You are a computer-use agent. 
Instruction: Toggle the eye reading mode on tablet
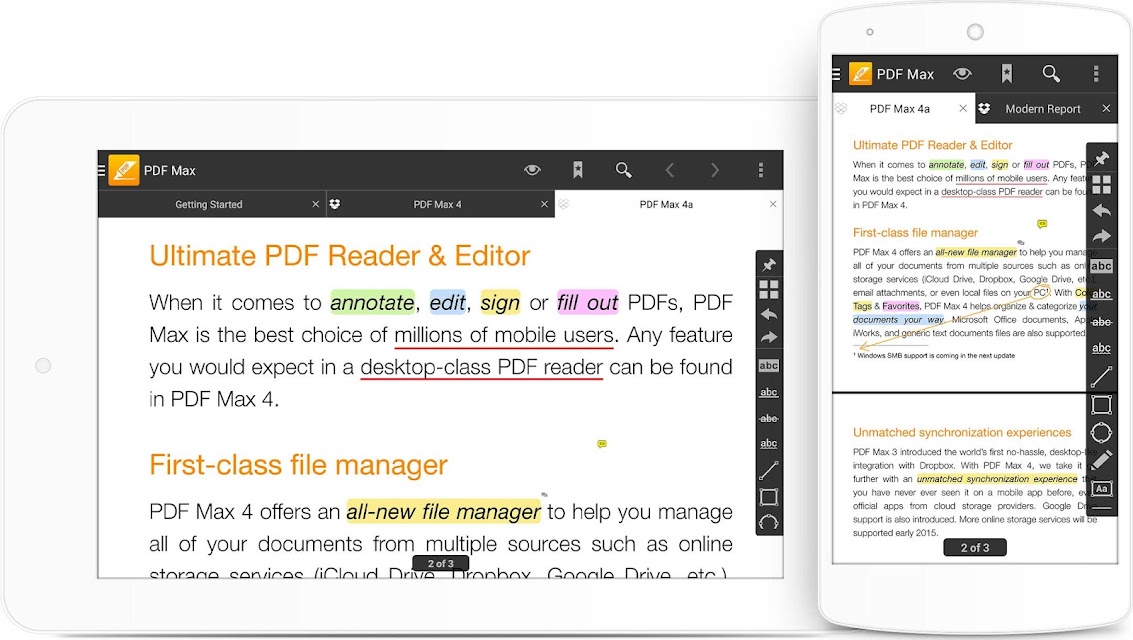tap(533, 170)
